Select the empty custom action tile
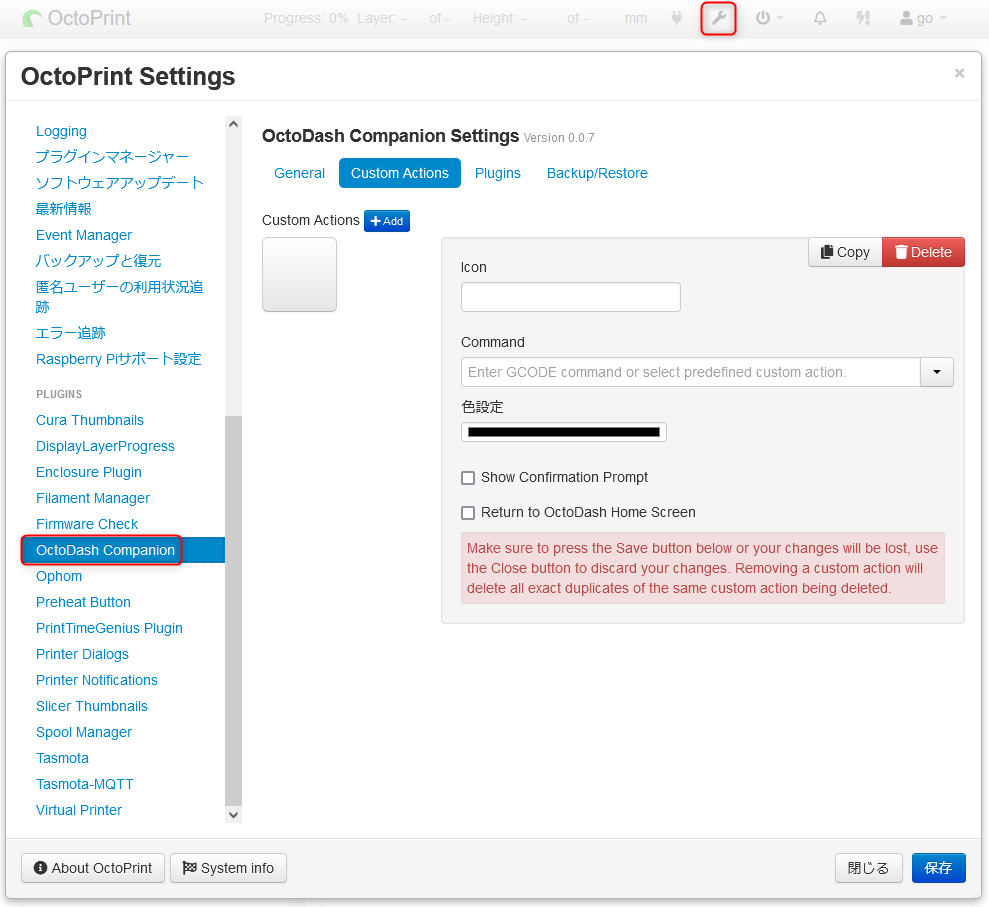 point(299,274)
